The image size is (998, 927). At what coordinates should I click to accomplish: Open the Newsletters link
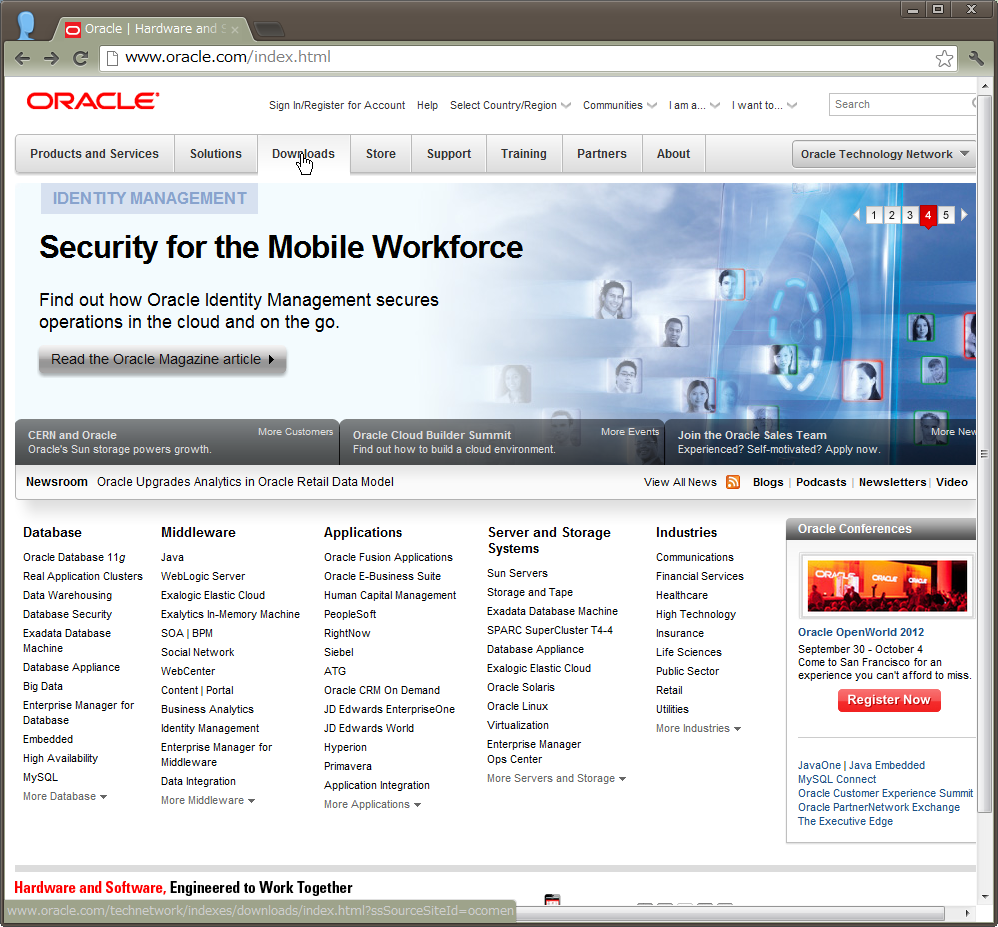pyautogui.click(x=892, y=483)
